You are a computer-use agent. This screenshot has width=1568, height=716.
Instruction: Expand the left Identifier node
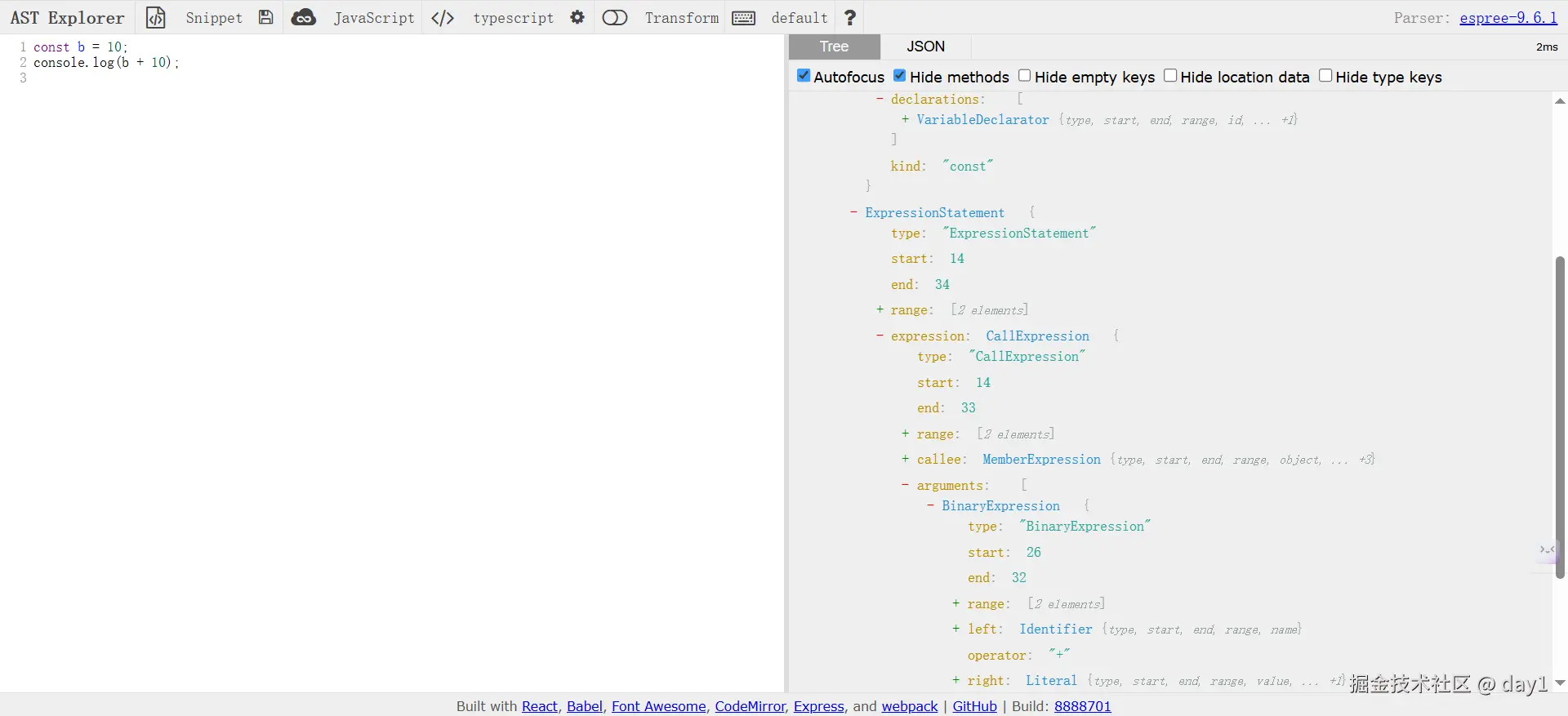click(955, 629)
